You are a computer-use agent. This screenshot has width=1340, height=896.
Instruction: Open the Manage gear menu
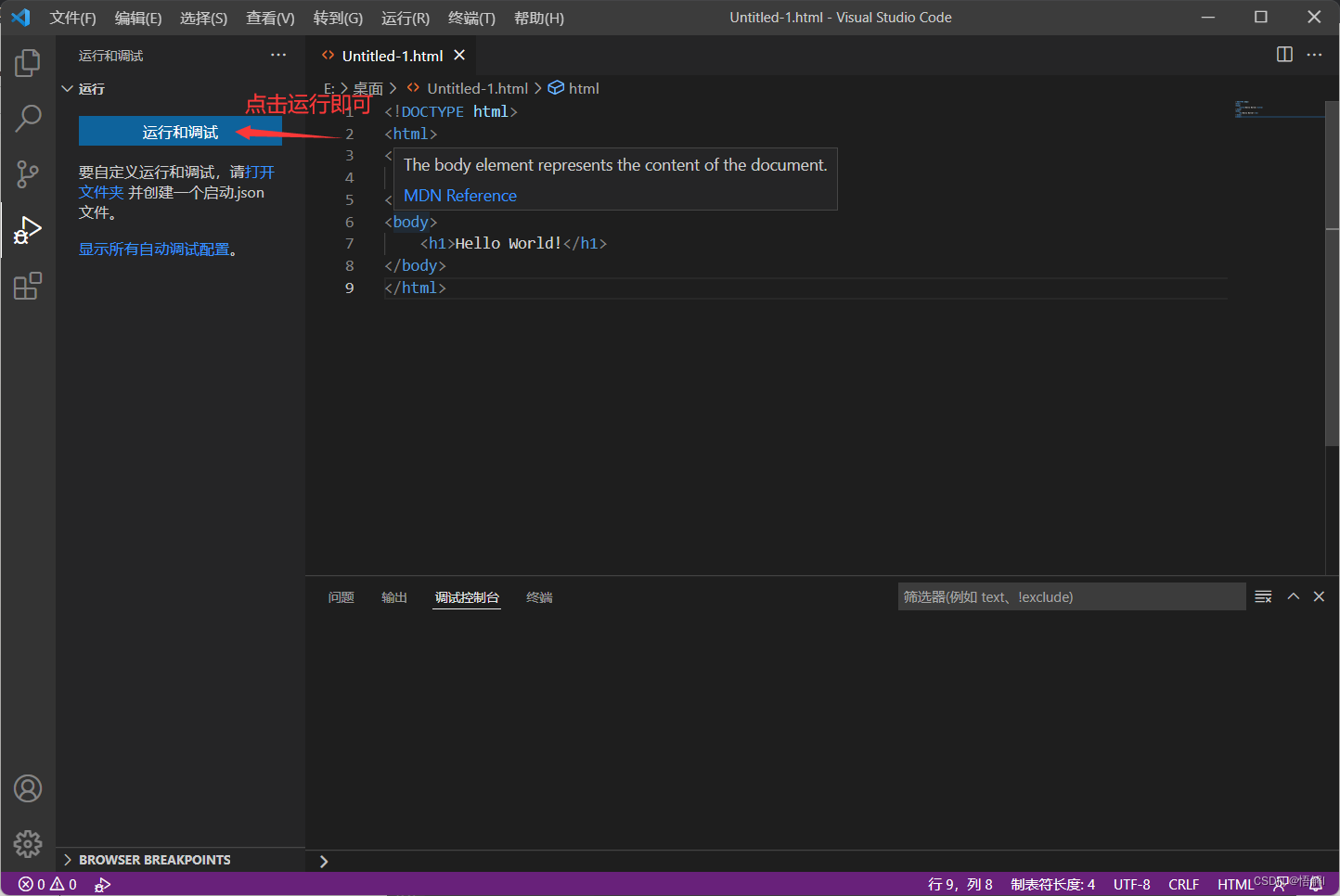tap(28, 844)
